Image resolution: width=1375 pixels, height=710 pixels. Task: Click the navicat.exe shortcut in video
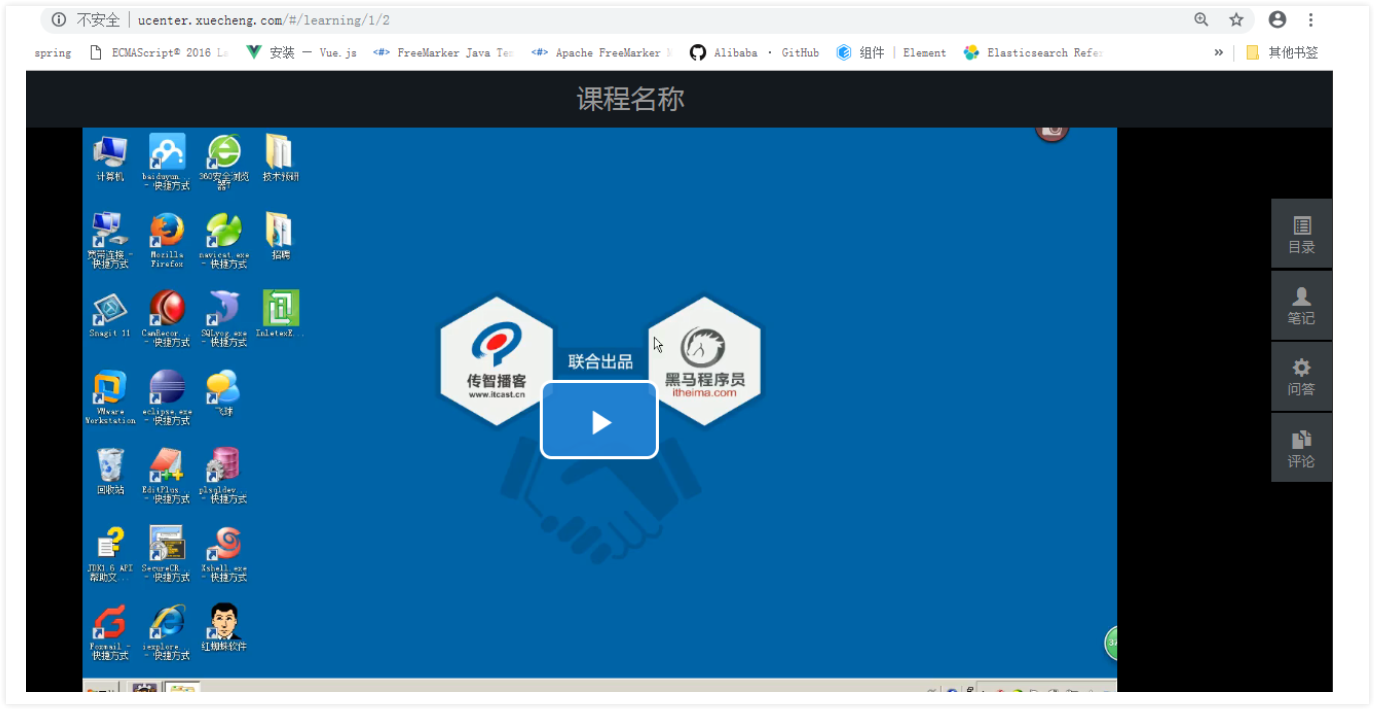[223, 240]
